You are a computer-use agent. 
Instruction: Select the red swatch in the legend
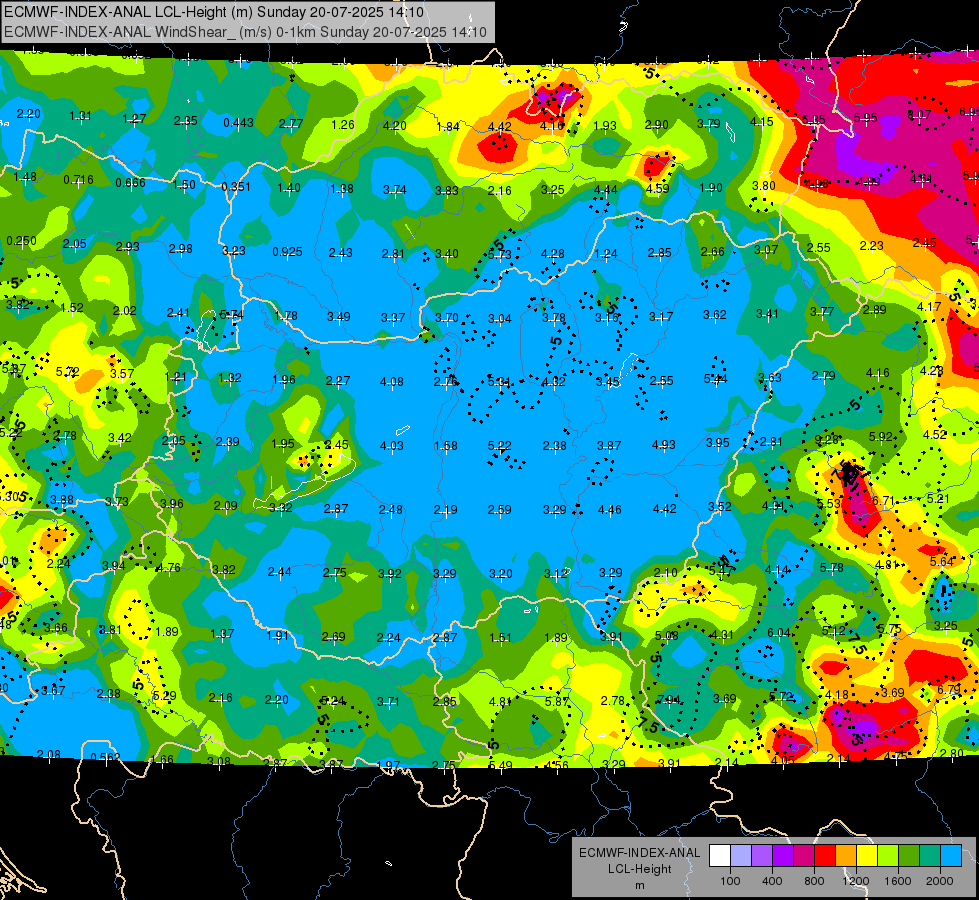coord(825,856)
